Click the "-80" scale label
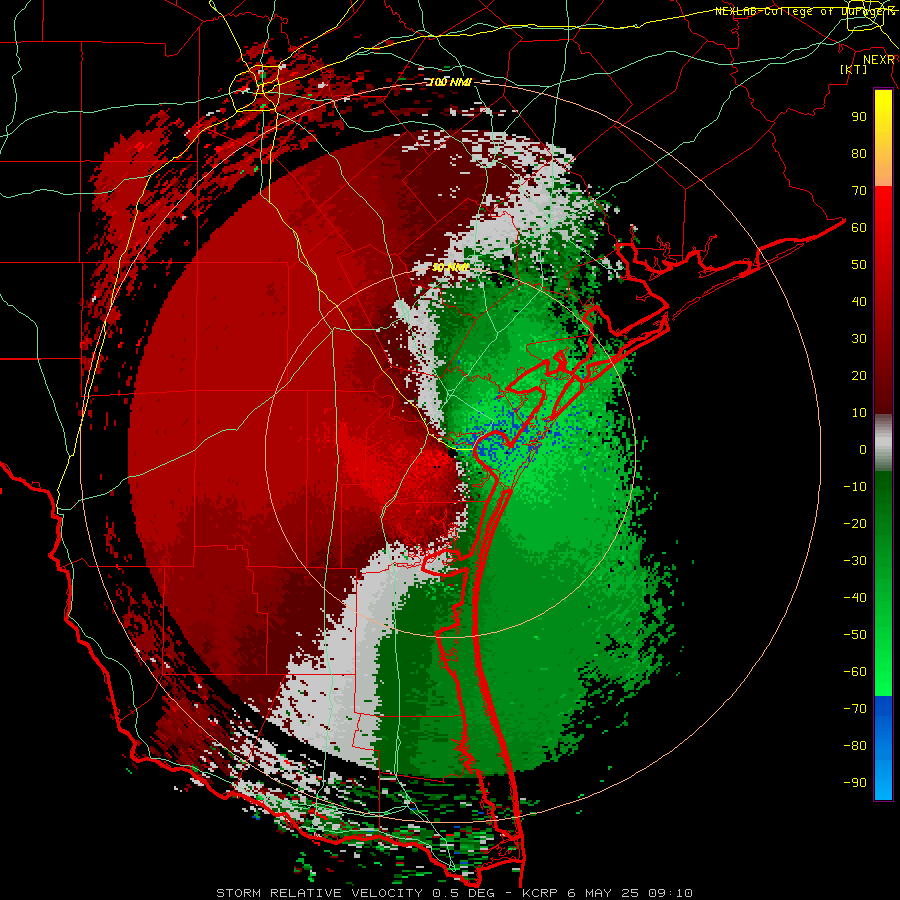The image size is (900, 900). 855,746
